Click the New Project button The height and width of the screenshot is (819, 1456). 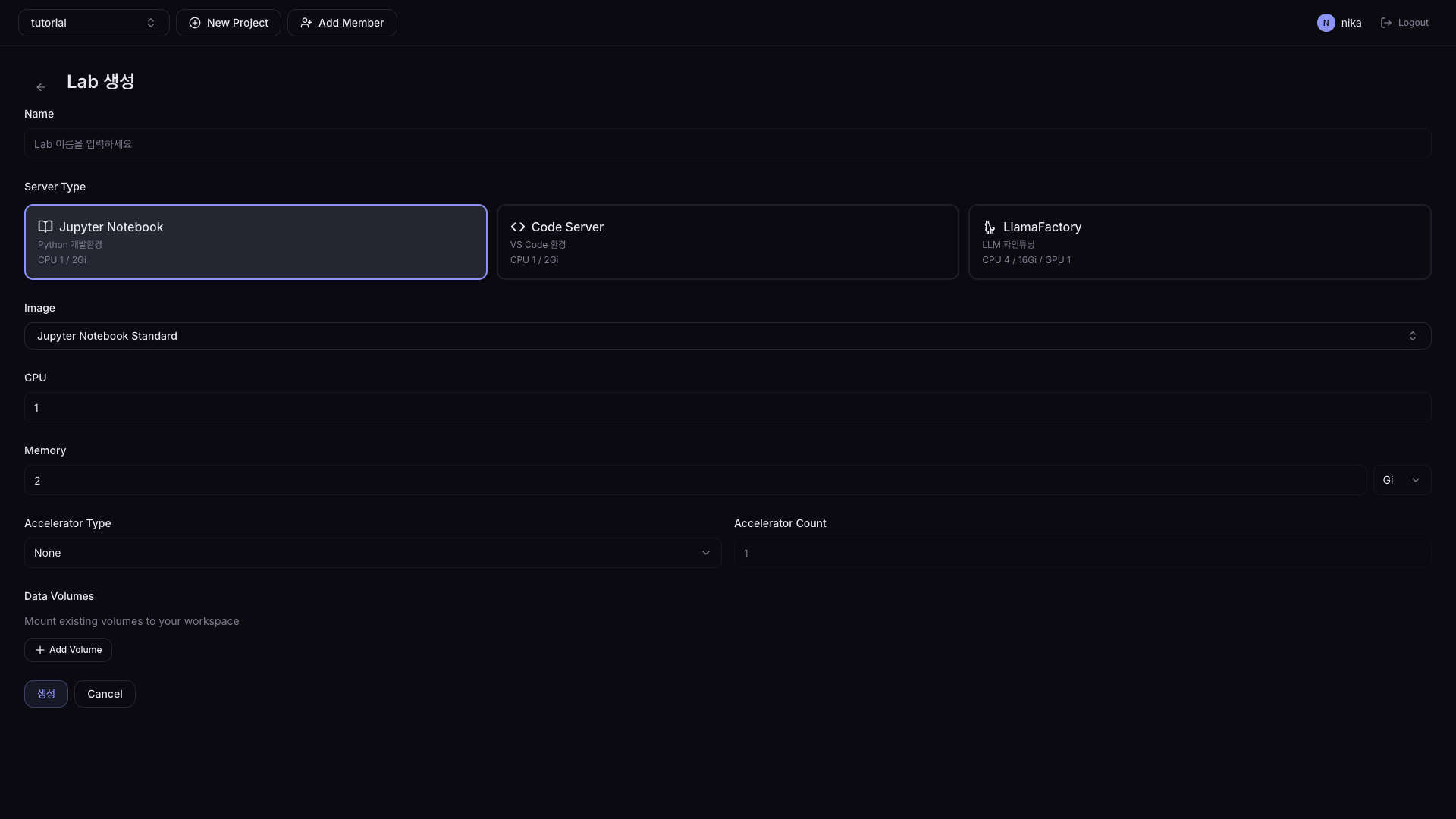coord(228,23)
